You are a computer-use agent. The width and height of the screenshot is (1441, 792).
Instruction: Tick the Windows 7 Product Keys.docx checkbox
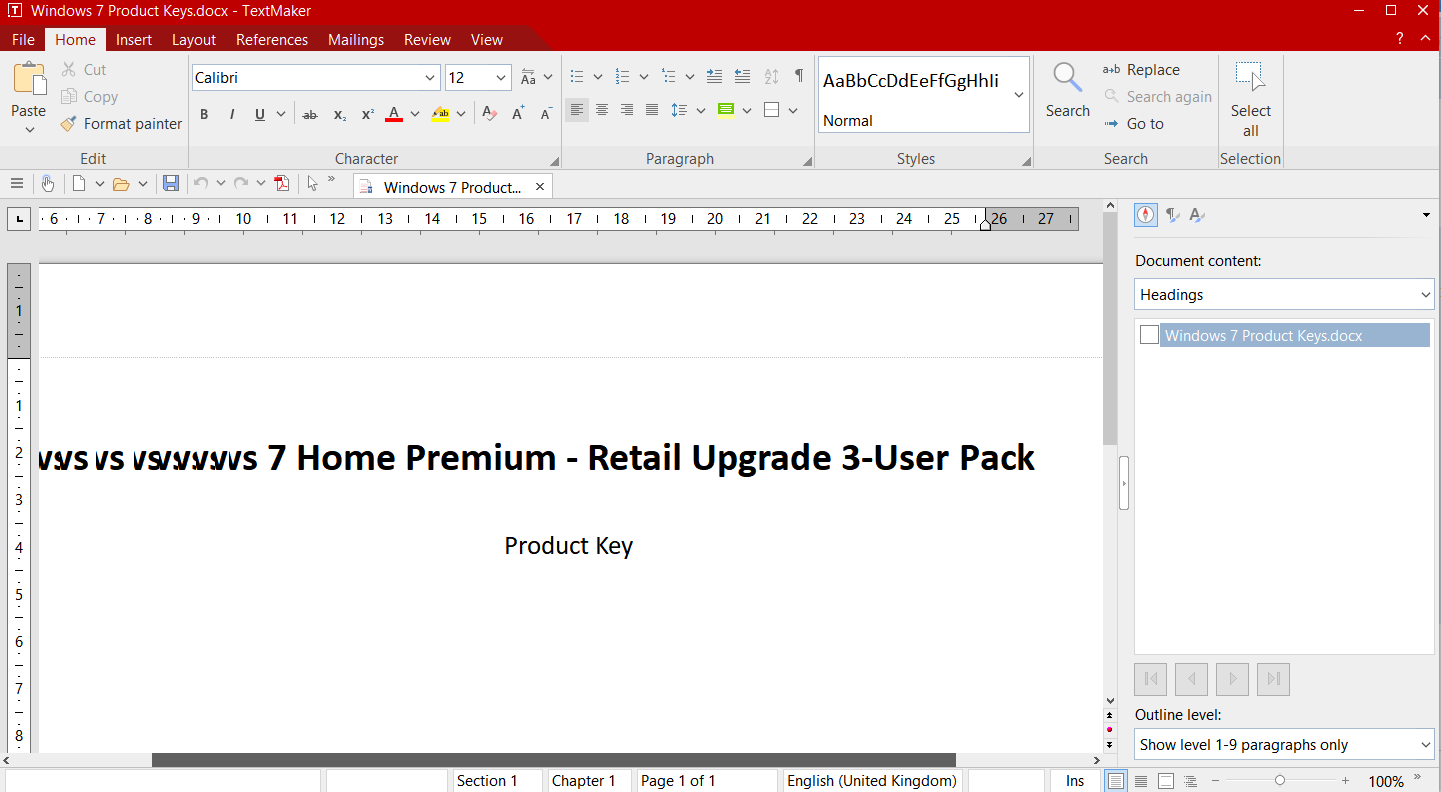click(1149, 335)
